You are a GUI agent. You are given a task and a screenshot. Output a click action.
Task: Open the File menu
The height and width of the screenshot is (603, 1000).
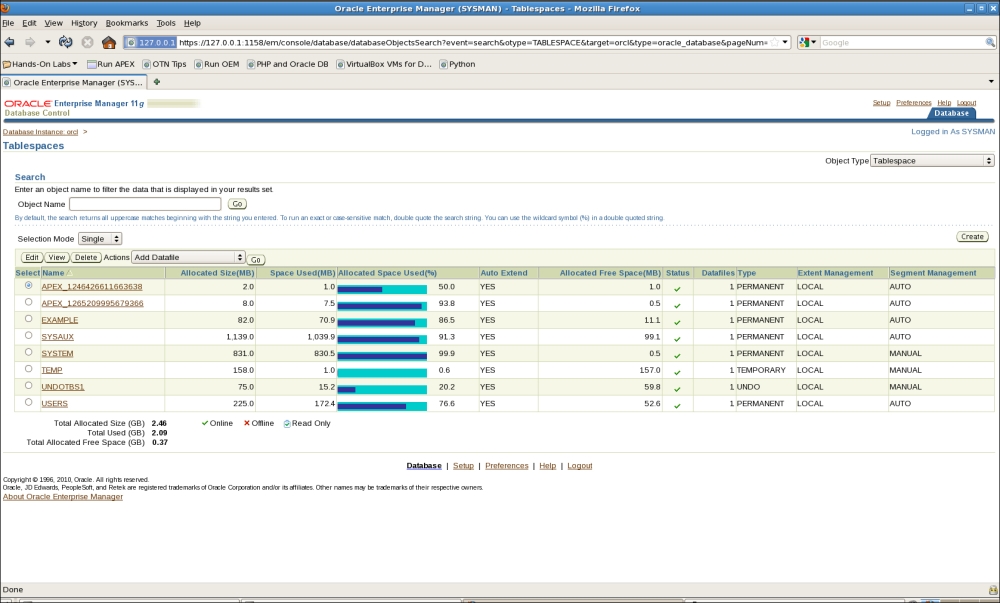(x=8, y=23)
